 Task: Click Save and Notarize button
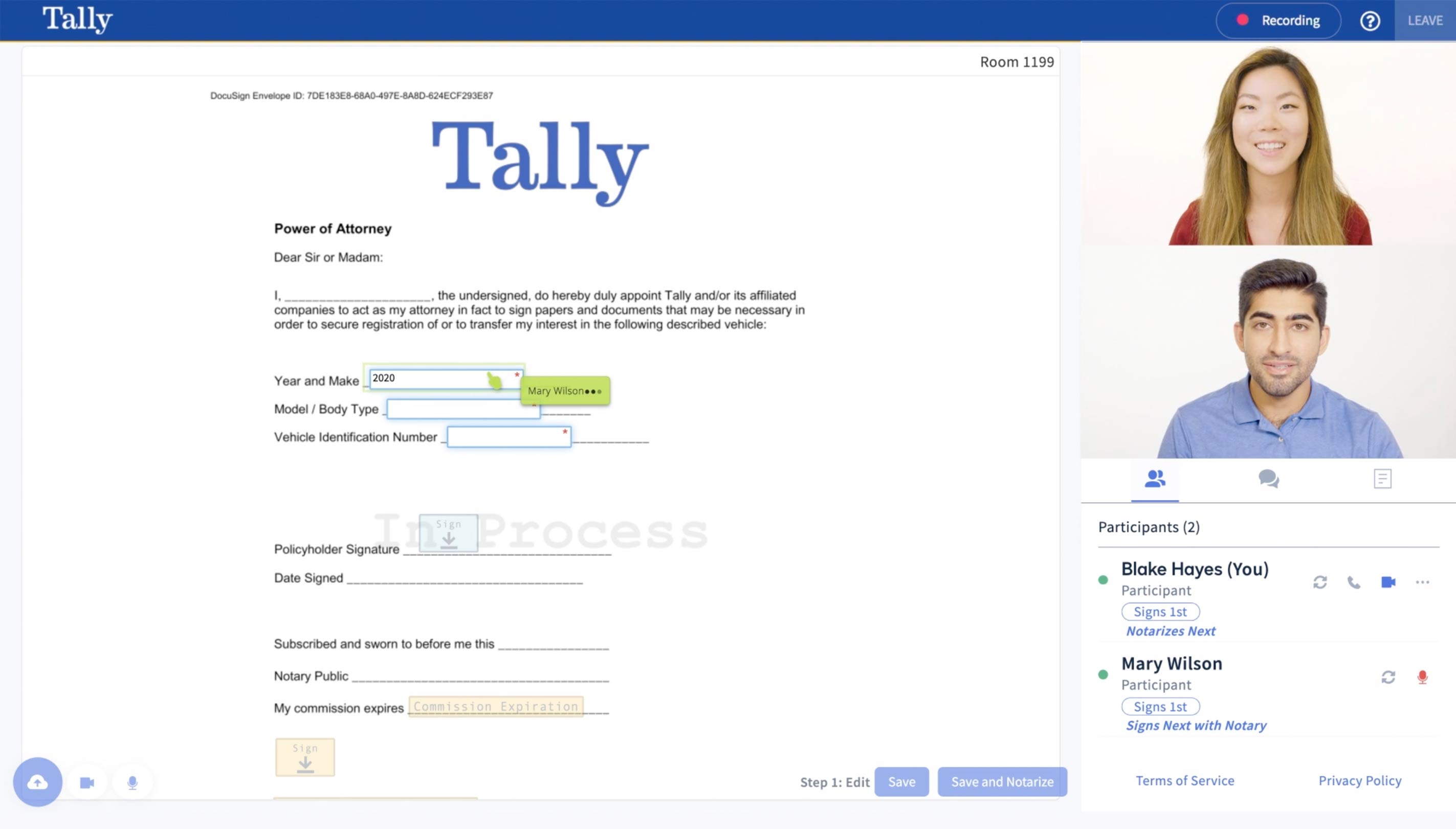(1002, 781)
